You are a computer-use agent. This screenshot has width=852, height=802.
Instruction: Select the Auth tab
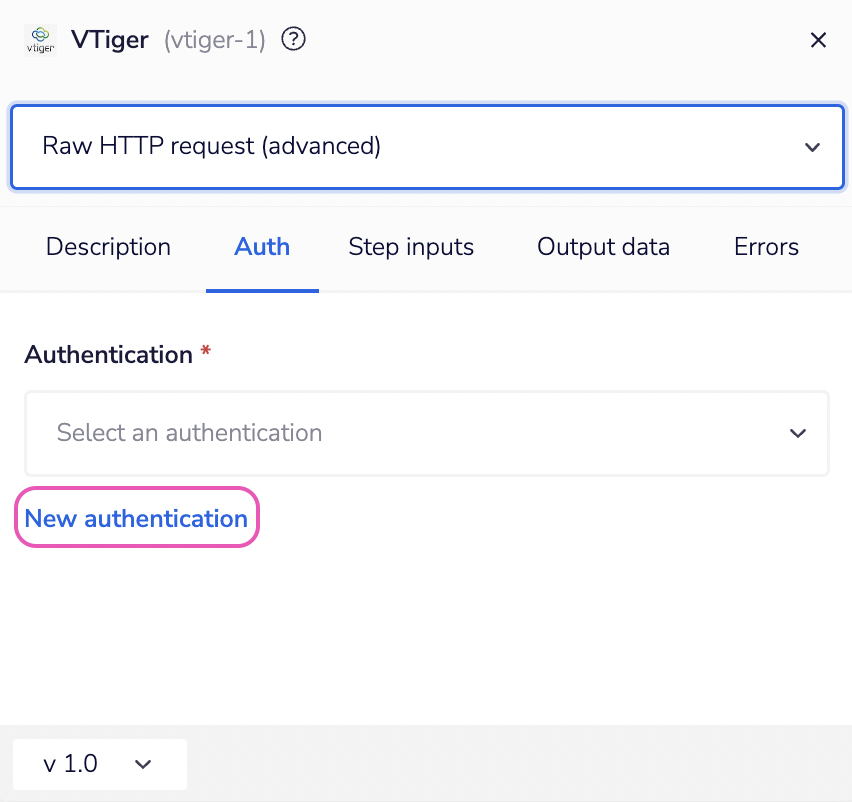pos(262,247)
